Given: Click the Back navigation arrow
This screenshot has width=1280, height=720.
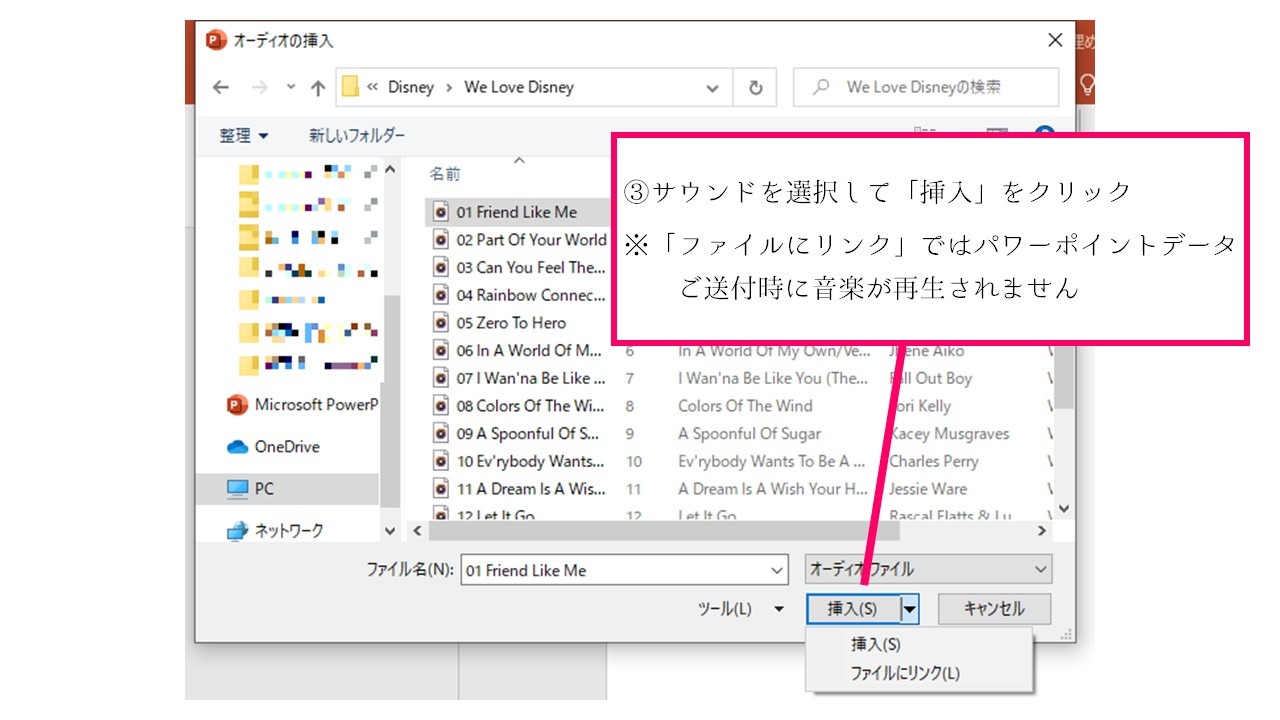Looking at the screenshot, I should pyautogui.click(x=221, y=88).
